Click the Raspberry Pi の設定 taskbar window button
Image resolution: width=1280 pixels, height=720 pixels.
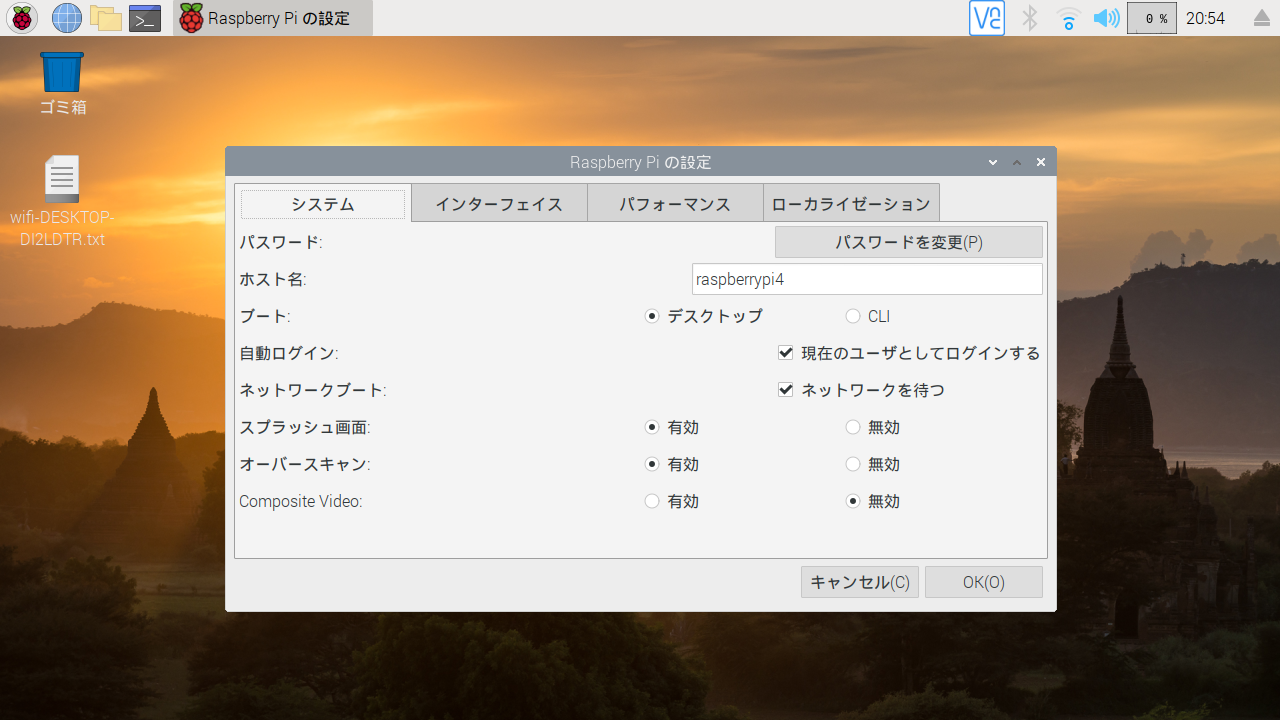273,18
